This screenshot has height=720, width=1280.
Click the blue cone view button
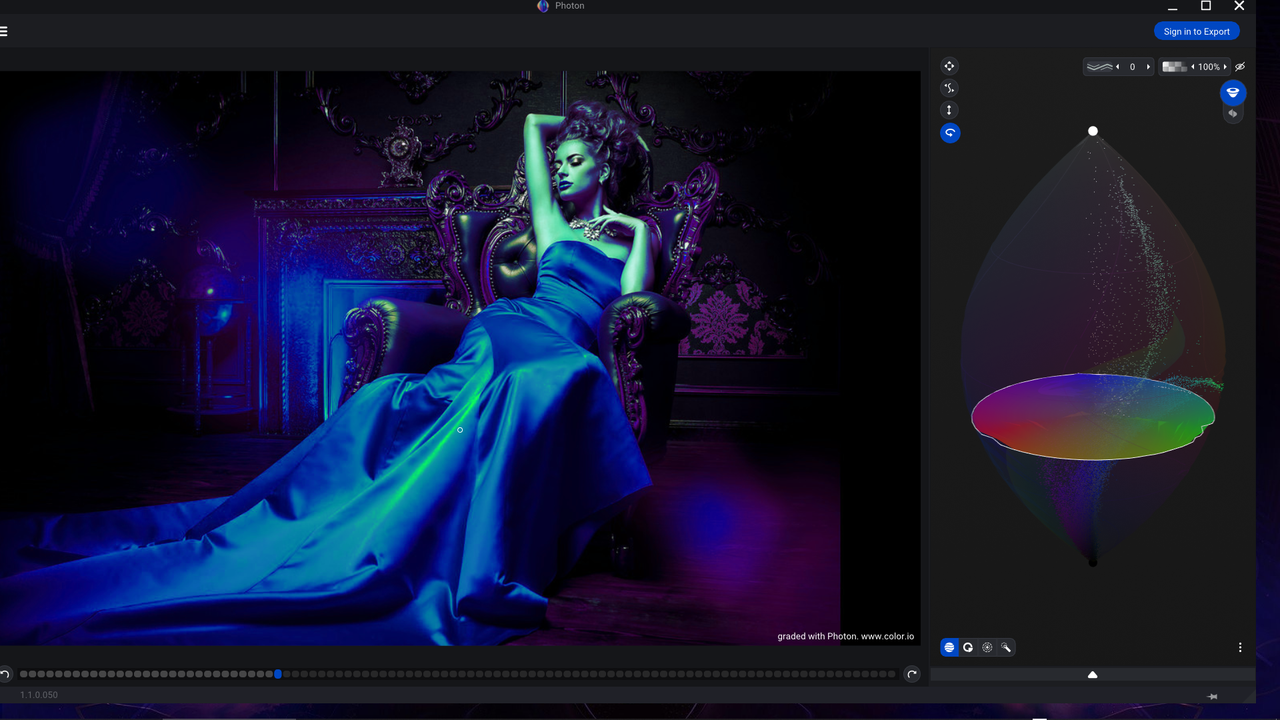[1233, 93]
